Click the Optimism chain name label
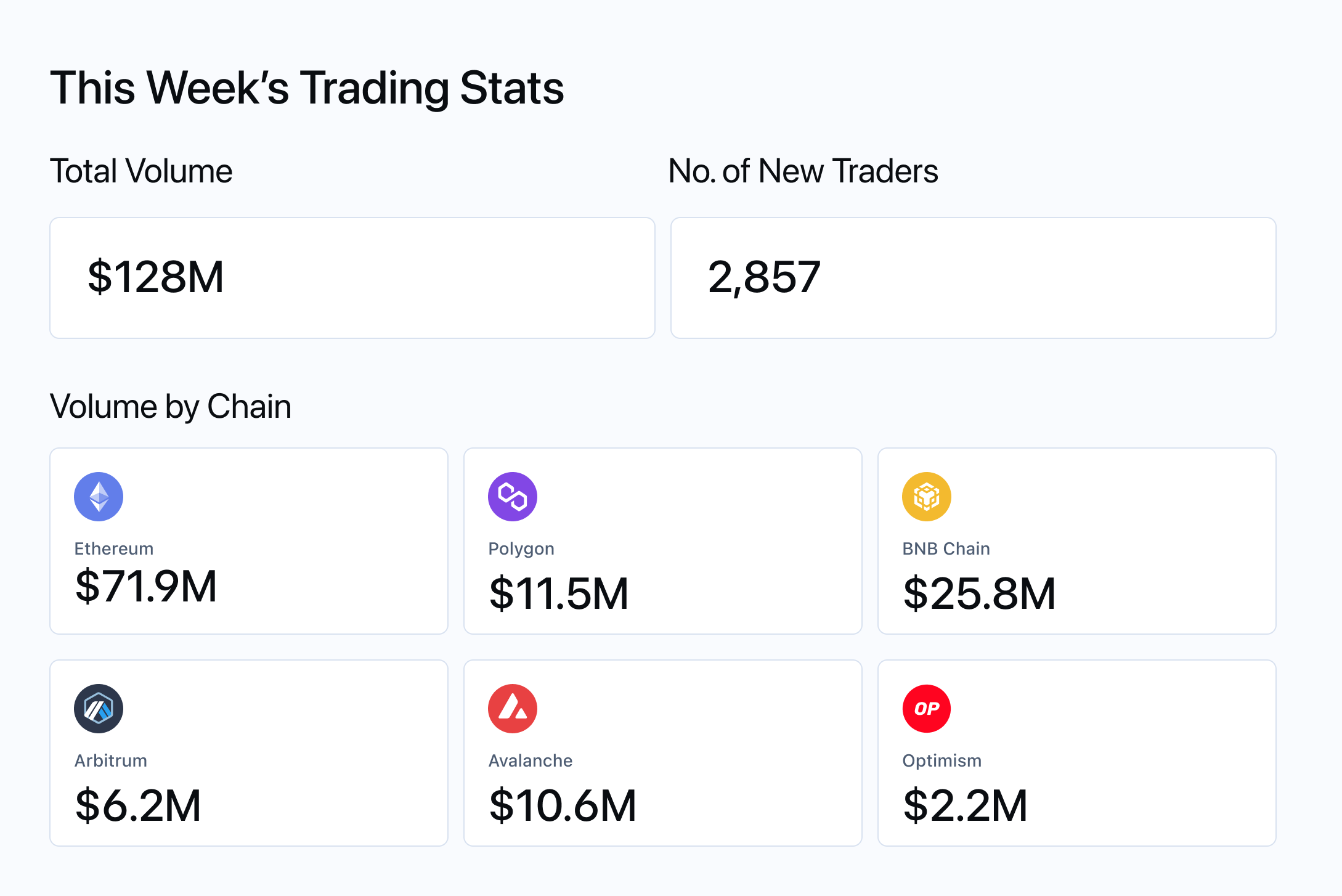 (941, 760)
